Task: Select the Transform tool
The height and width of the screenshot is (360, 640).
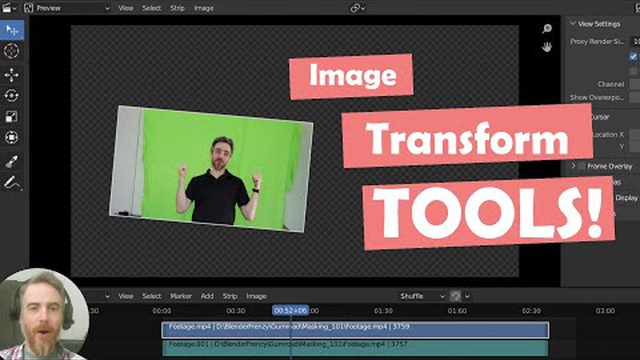Action: (11, 138)
